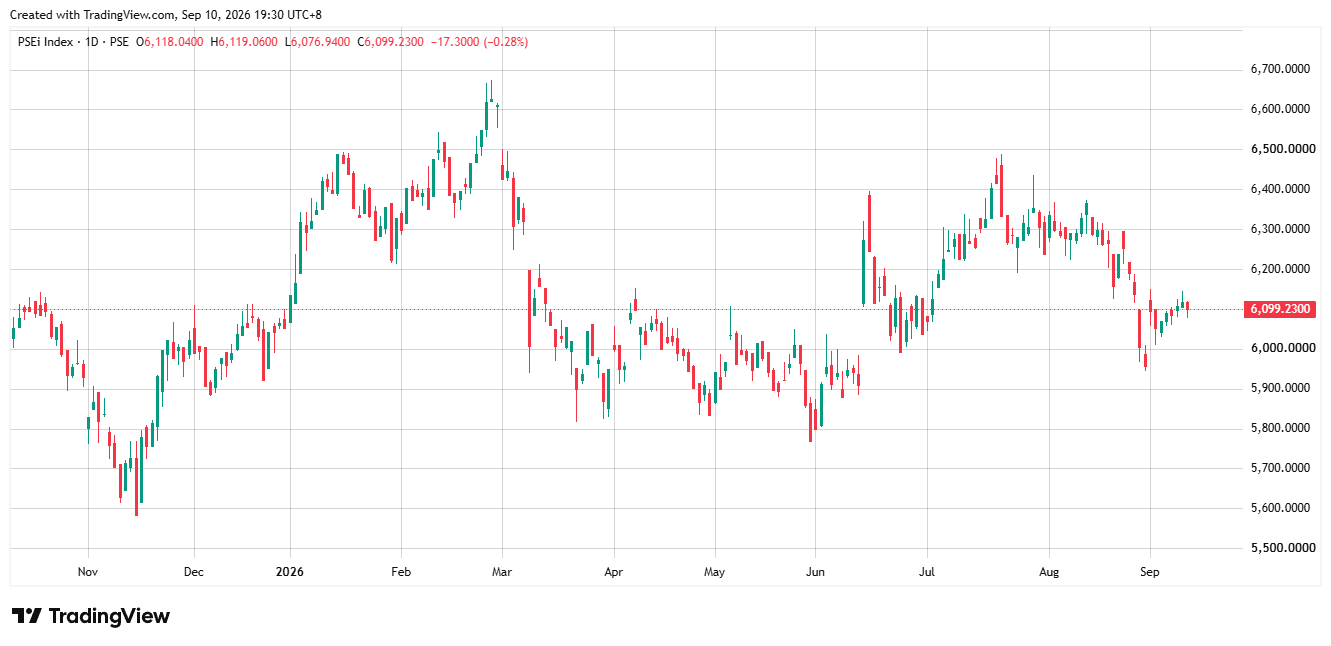Click the 1D interval label in legend
This screenshot has width=1331, height=646.
tap(88, 42)
